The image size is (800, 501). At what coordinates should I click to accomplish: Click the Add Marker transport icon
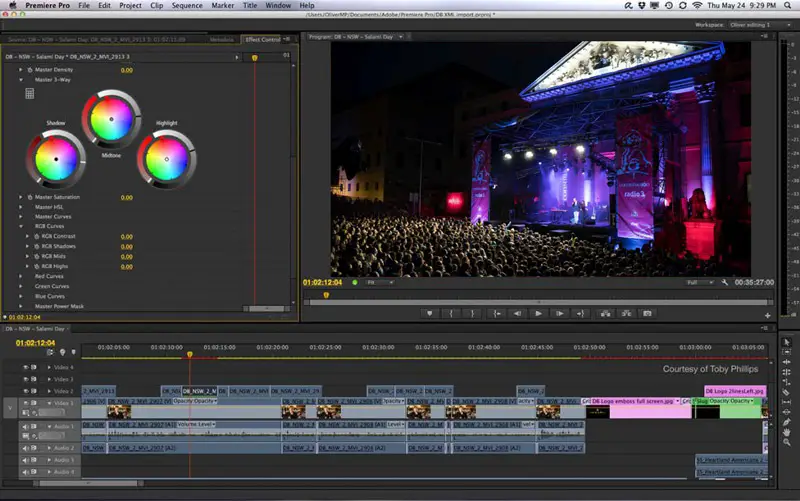tap(429, 313)
